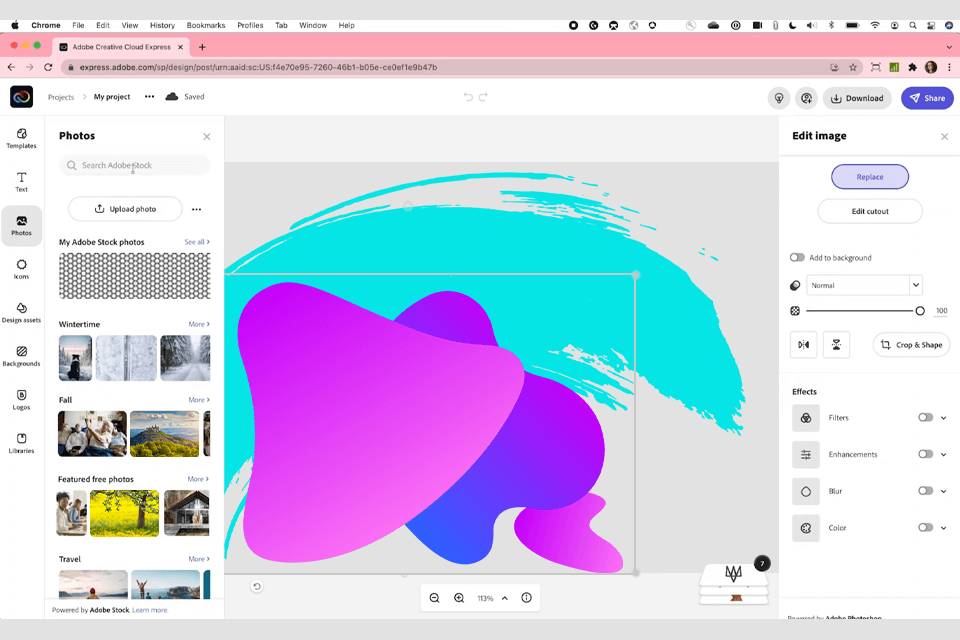
Task: Enable the Add to background toggle
Action: click(797, 258)
